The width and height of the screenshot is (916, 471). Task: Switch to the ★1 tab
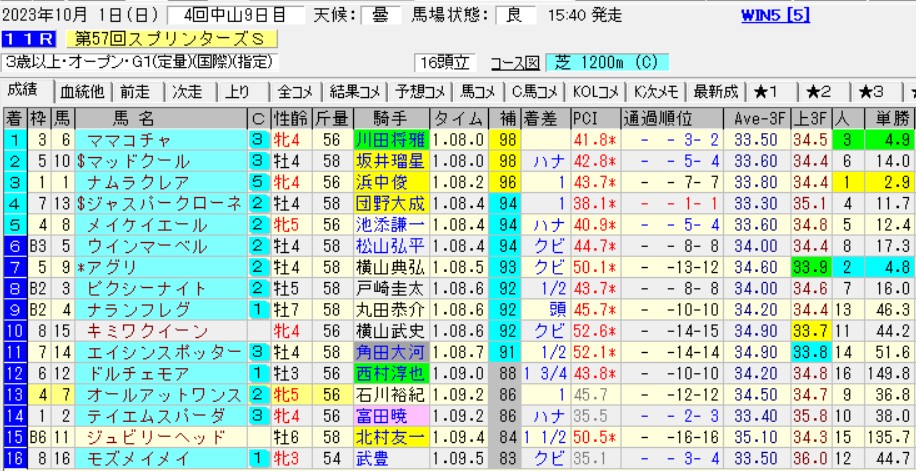(767, 92)
